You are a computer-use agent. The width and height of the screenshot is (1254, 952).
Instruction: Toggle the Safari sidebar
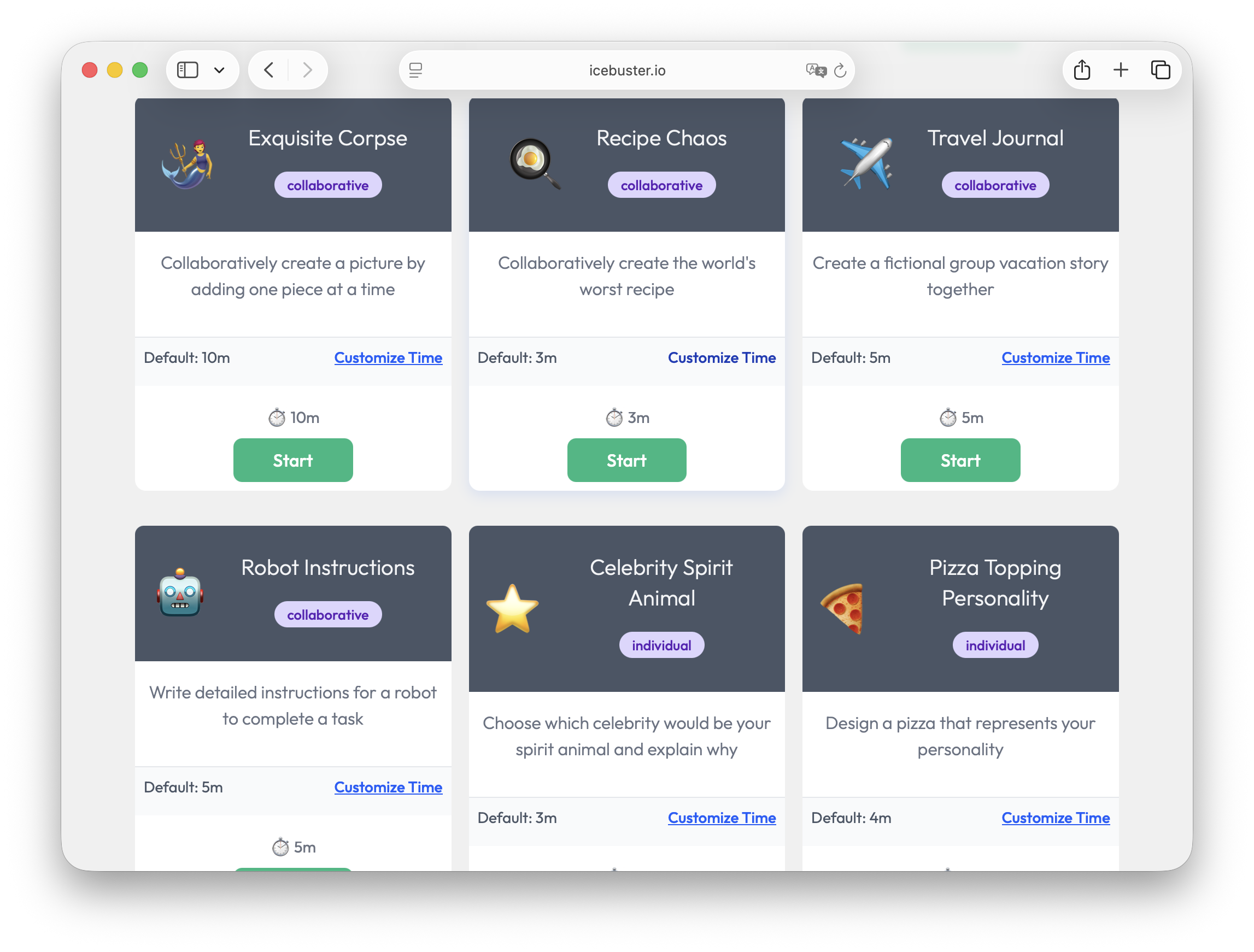point(187,70)
